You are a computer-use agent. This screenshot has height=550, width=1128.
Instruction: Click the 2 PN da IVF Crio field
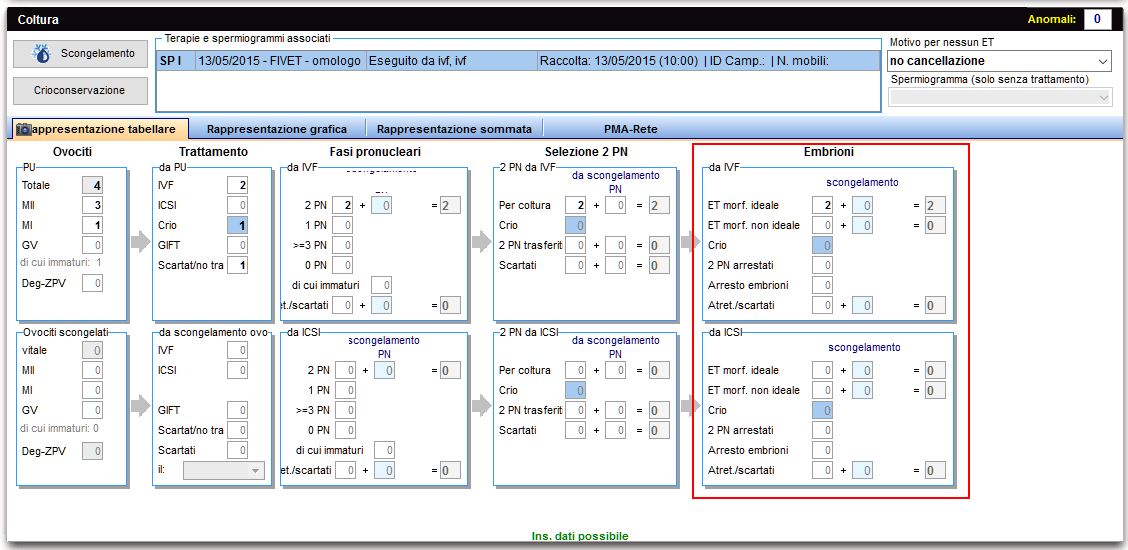click(575, 226)
